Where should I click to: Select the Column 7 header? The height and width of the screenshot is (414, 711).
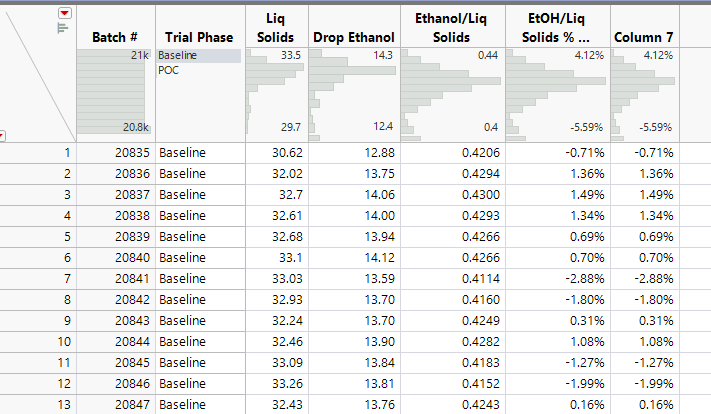point(644,37)
